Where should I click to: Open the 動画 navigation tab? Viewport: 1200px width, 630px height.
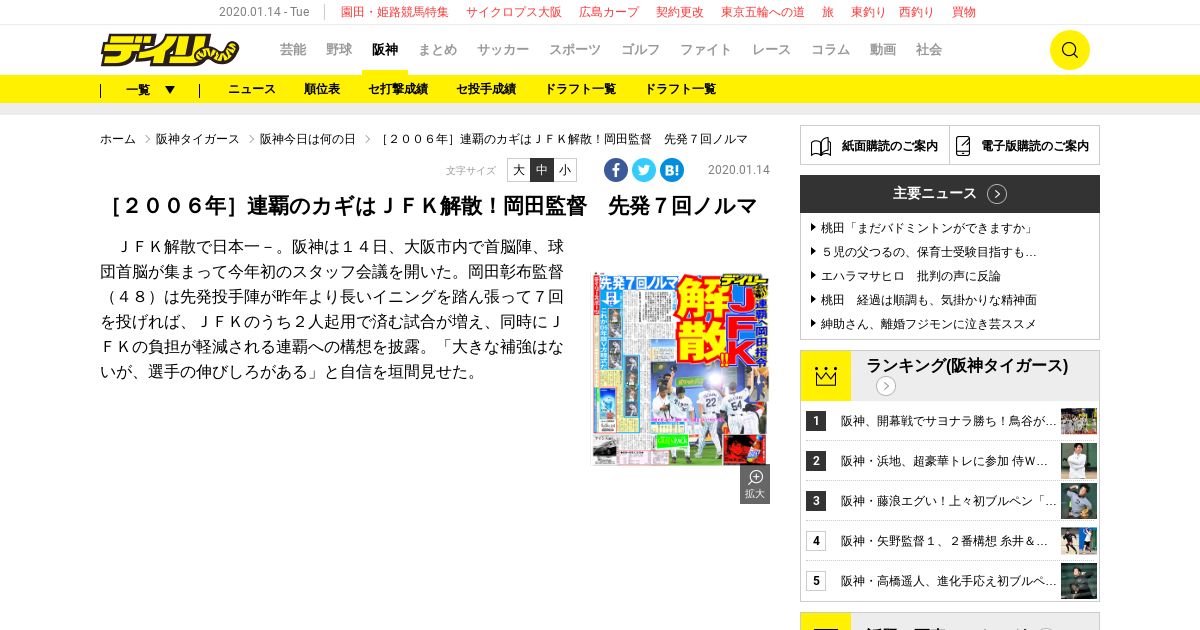[883, 50]
